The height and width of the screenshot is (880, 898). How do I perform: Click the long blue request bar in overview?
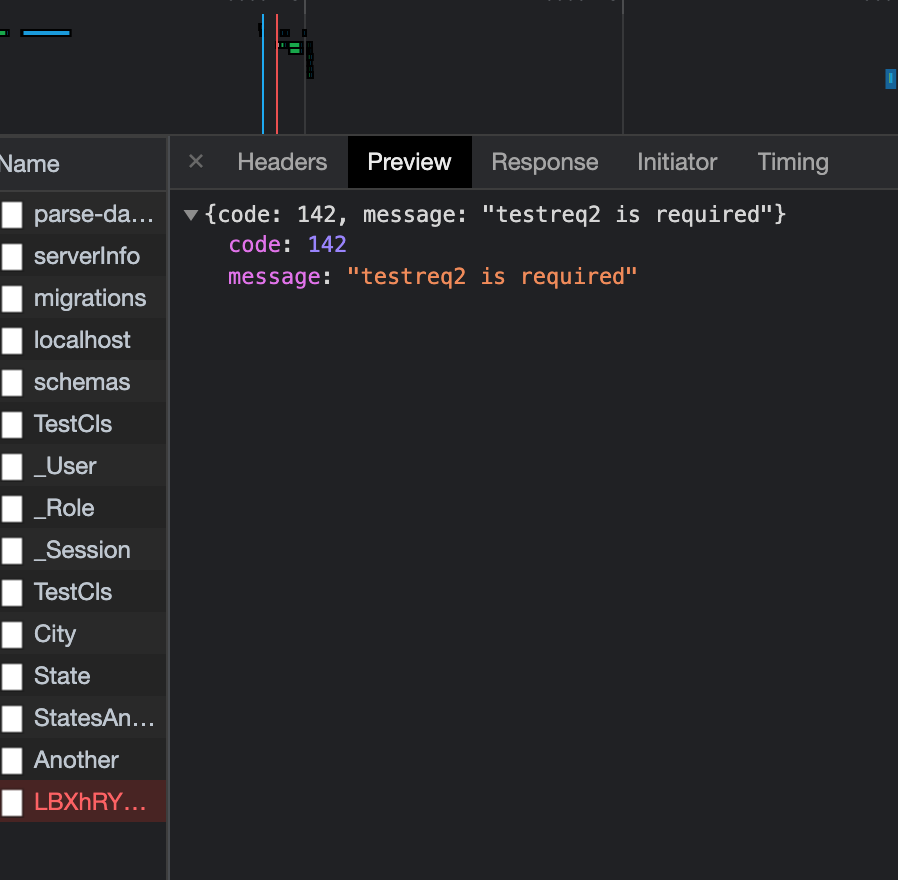click(46, 33)
